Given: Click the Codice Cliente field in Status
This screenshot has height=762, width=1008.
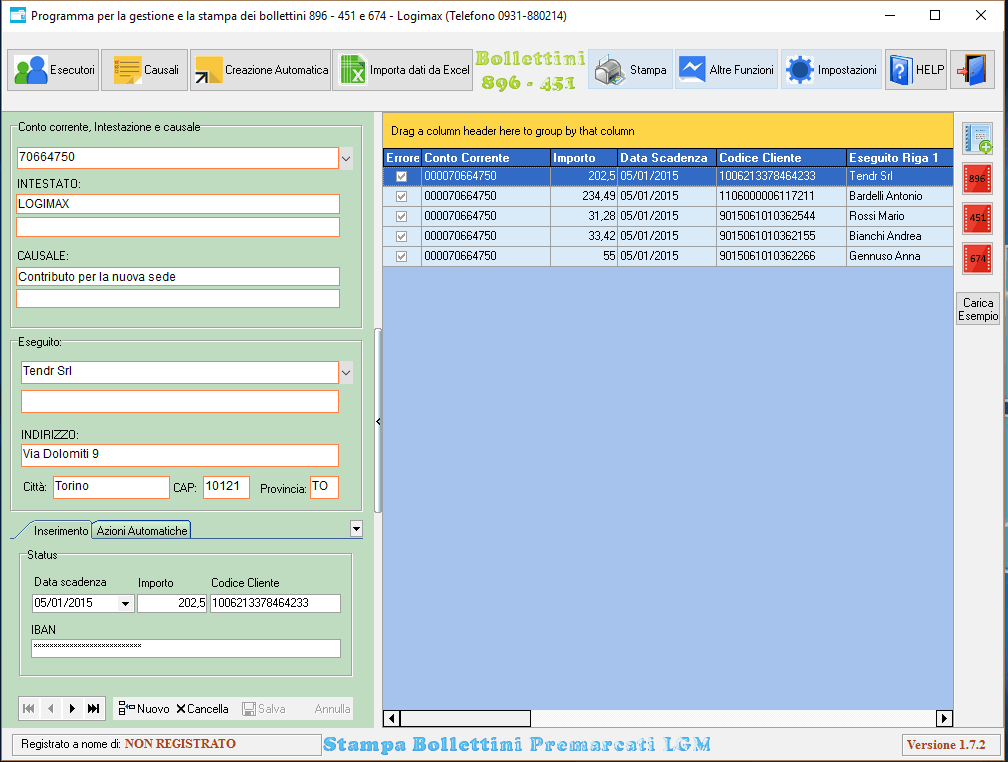Looking at the screenshot, I should [275, 603].
